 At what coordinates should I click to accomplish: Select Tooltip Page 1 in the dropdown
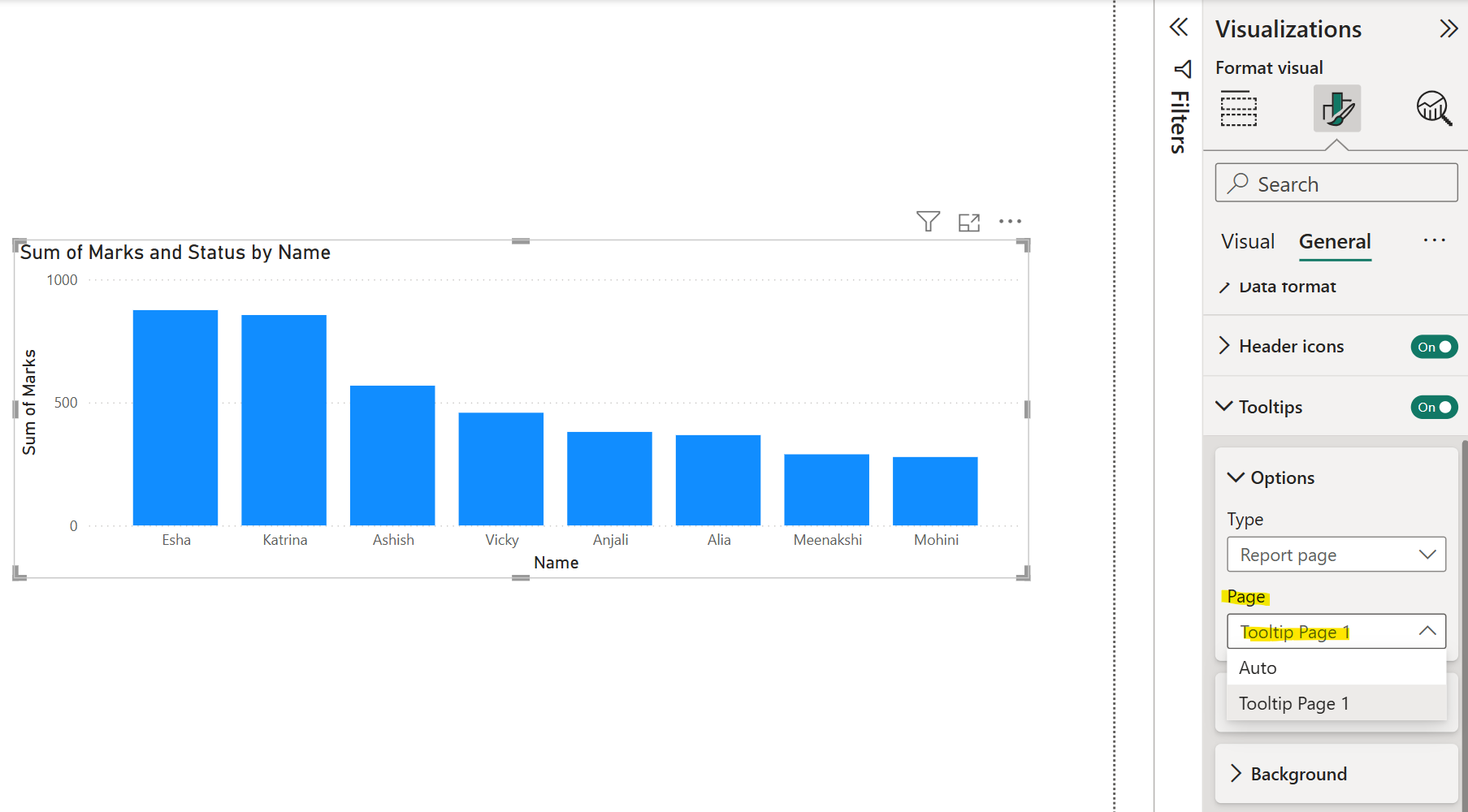click(1294, 703)
